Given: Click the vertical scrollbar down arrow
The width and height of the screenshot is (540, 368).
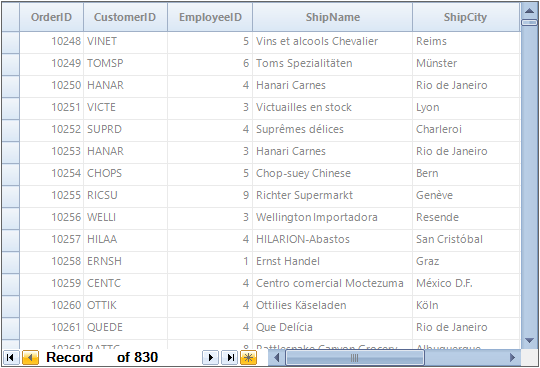Looking at the screenshot, I should [x=529, y=341].
